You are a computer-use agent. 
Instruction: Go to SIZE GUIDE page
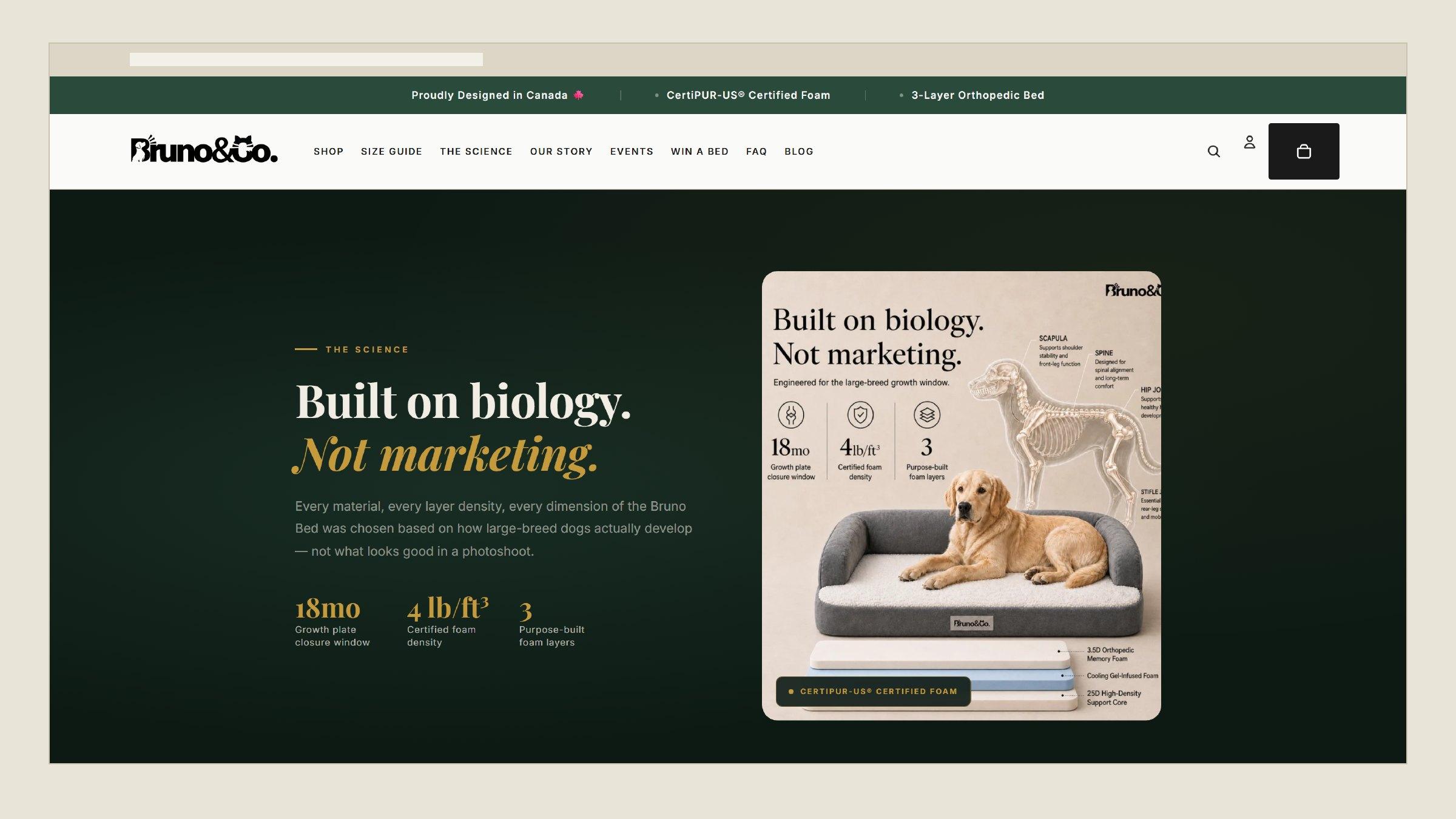[x=391, y=151]
